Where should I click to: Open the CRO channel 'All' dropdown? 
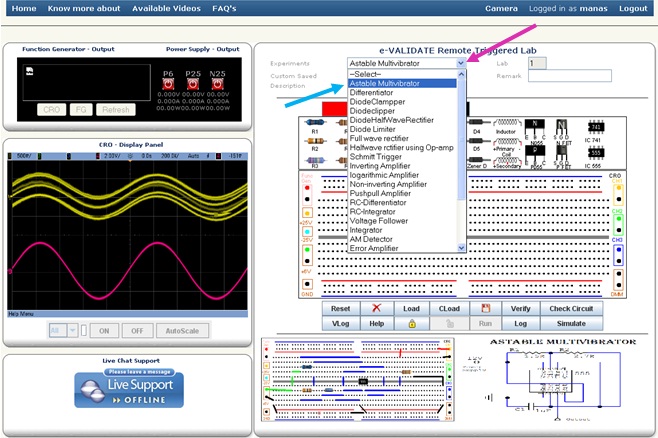(x=72, y=330)
